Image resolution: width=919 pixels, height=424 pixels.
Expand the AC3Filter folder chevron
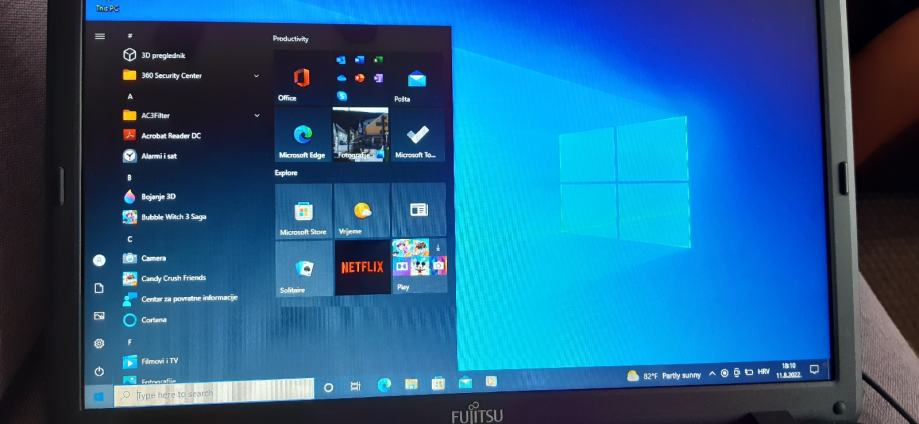[257, 116]
